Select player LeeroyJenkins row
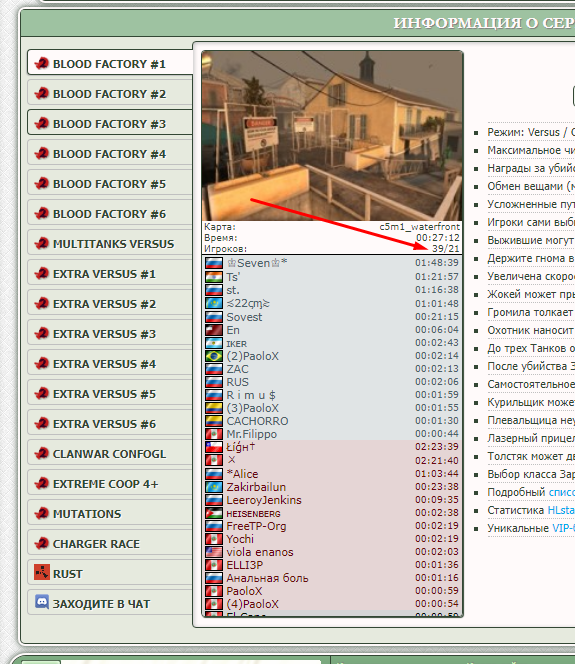Image resolution: width=575 pixels, height=664 pixels. coord(332,500)
